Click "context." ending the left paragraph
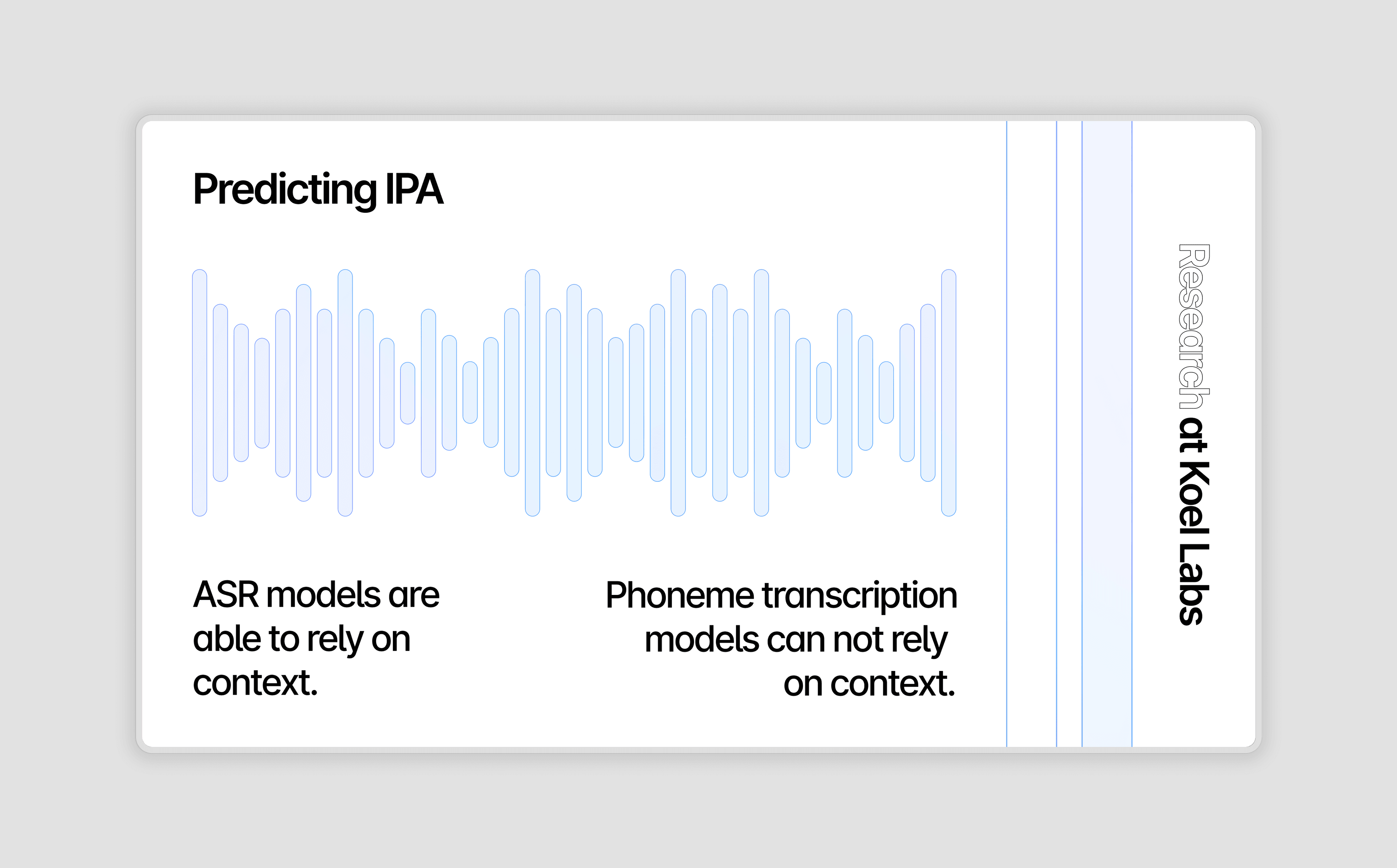Viewport: 1397px width, 868px height. click(255, 683)
